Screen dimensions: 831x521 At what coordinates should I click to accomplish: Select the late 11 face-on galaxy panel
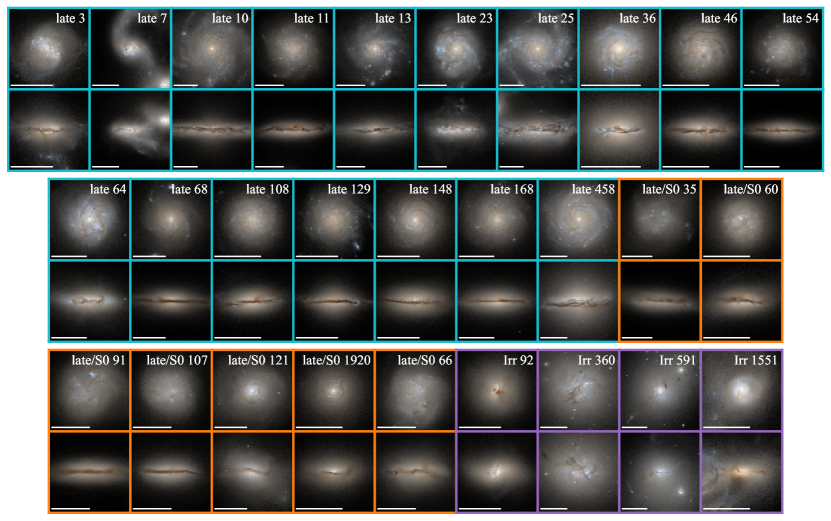294,48
